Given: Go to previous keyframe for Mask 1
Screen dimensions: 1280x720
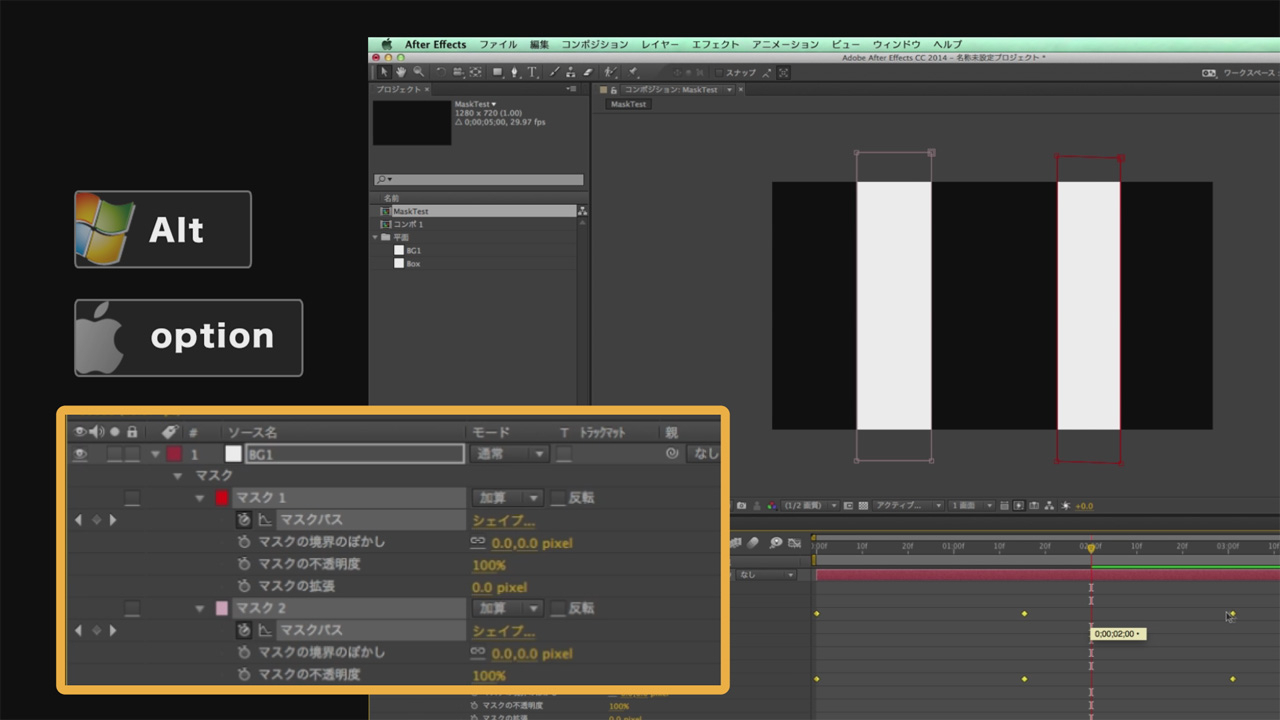Looking at the screenshot, I should 79,520.
